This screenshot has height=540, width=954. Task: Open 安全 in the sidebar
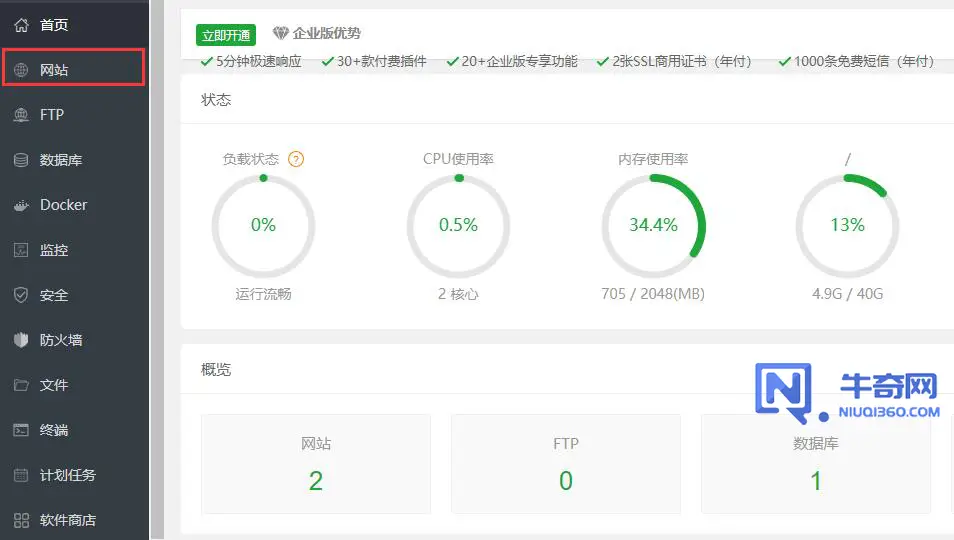tap(74, 295)
